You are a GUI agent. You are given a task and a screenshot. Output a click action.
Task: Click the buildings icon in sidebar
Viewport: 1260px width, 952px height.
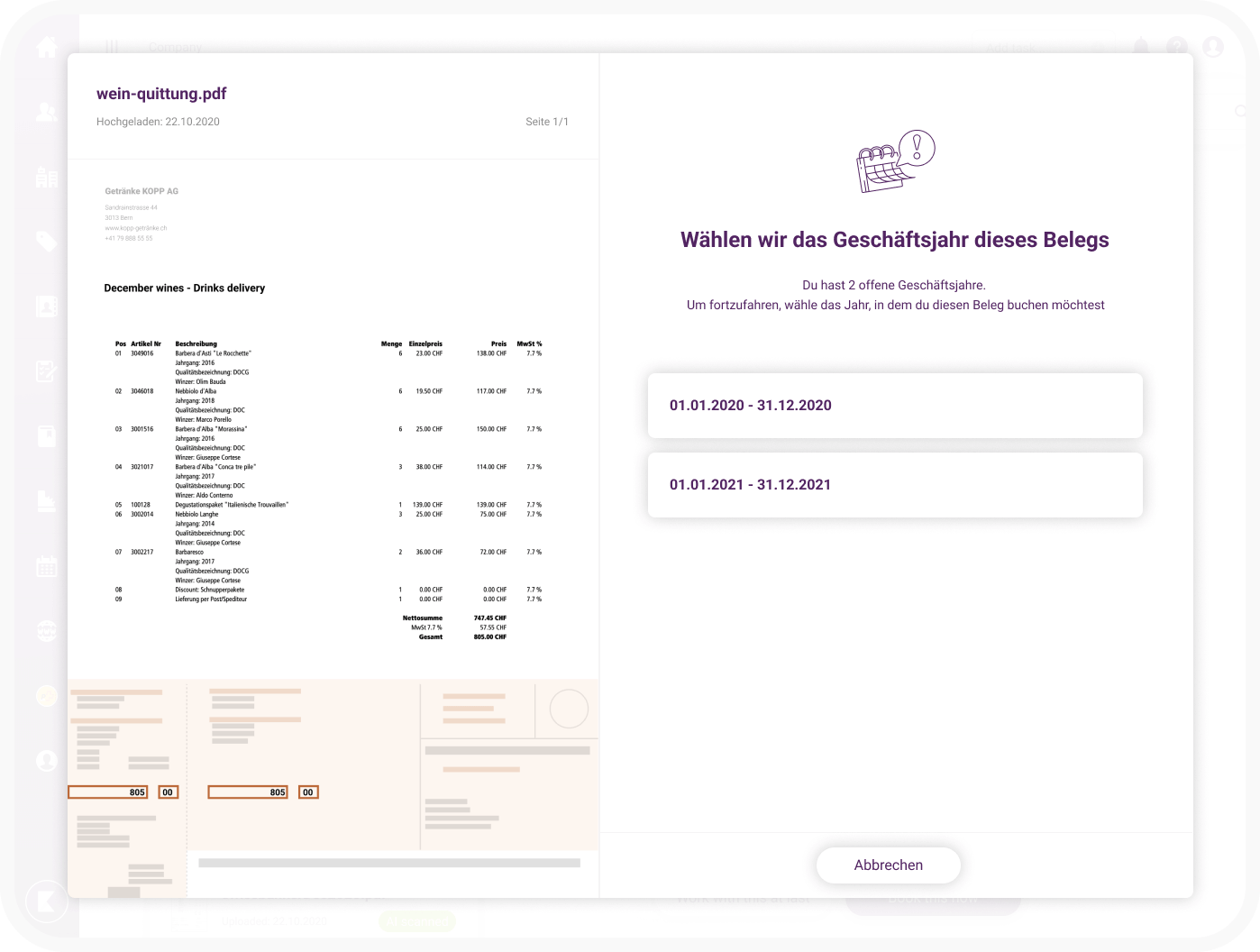tap(47, 177)
